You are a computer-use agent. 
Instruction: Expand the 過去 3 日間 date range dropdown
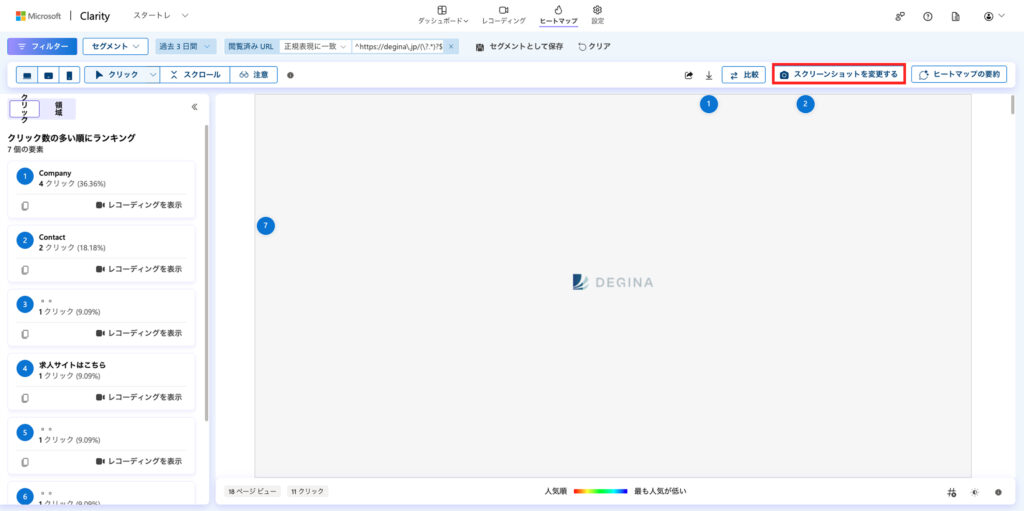[x=186, y=46]
